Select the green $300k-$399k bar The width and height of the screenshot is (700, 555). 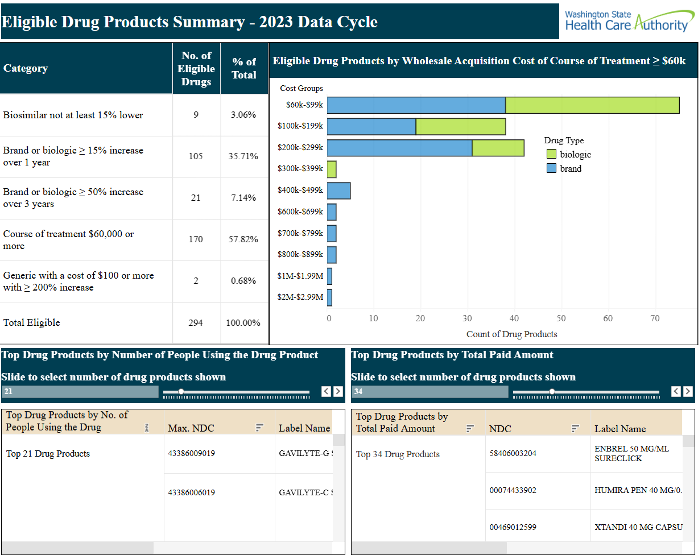coord(332,169)
